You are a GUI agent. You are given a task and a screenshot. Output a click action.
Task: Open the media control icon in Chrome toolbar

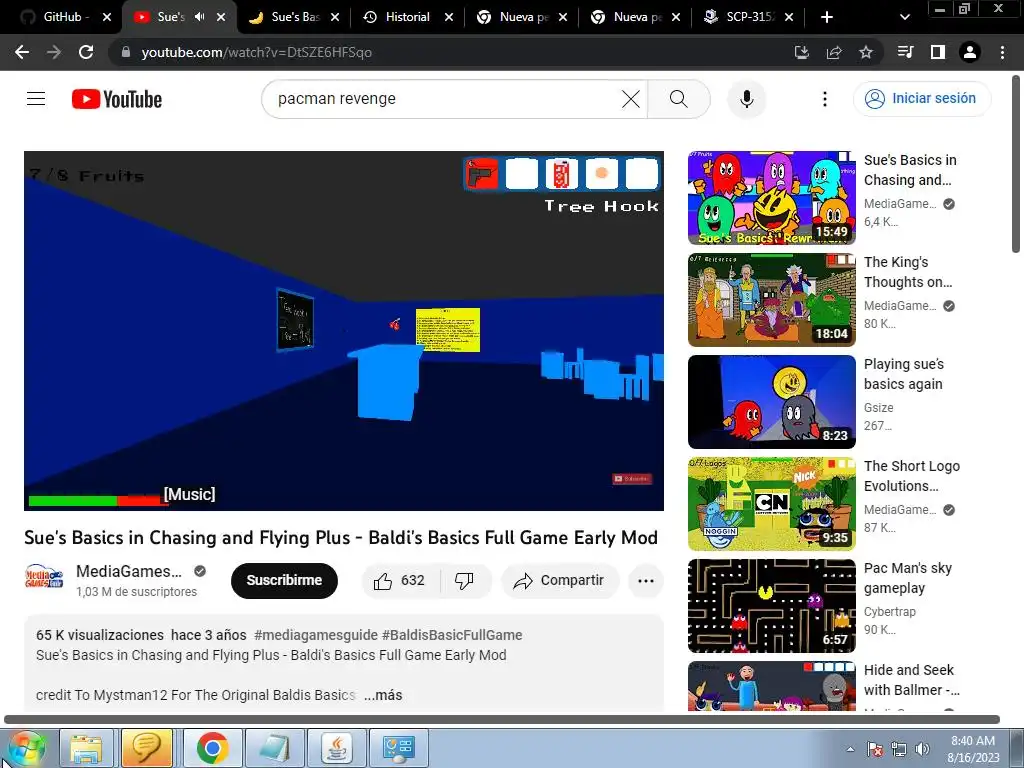[905, 52]
